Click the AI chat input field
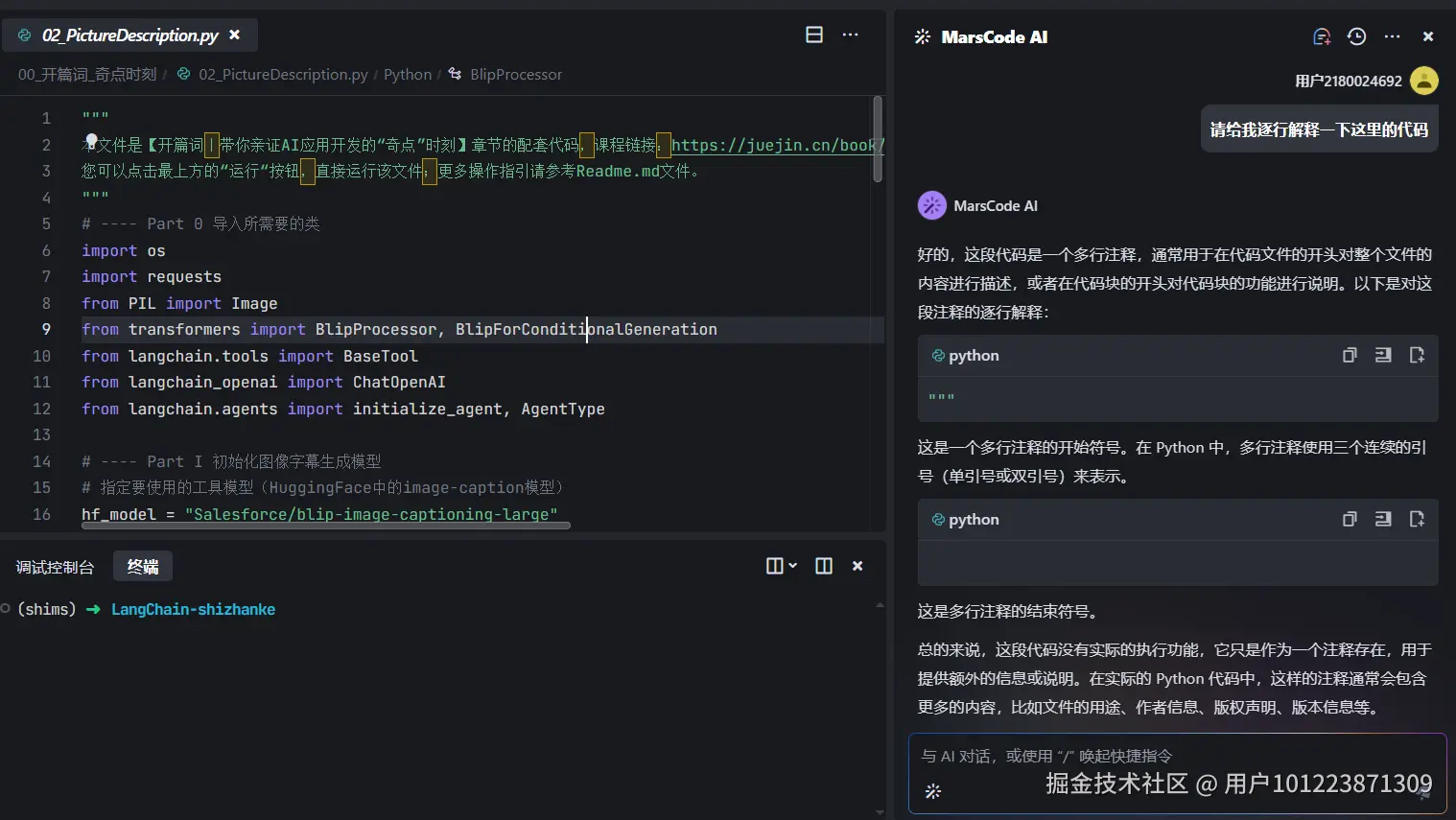 1103,756
